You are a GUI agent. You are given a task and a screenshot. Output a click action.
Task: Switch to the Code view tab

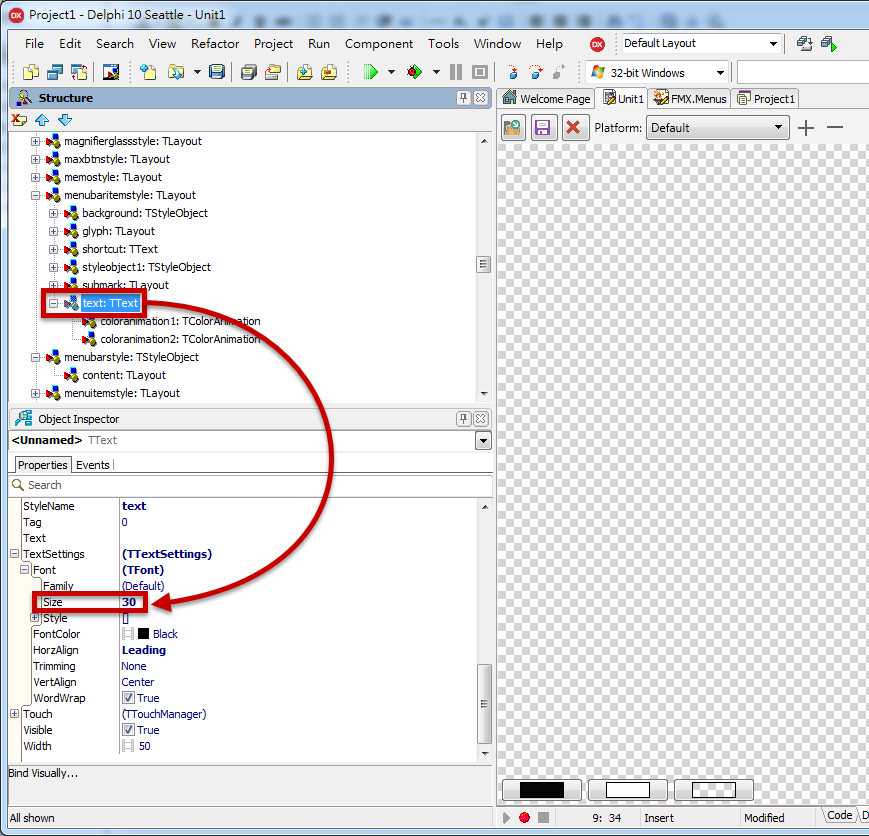coord(839,815)
